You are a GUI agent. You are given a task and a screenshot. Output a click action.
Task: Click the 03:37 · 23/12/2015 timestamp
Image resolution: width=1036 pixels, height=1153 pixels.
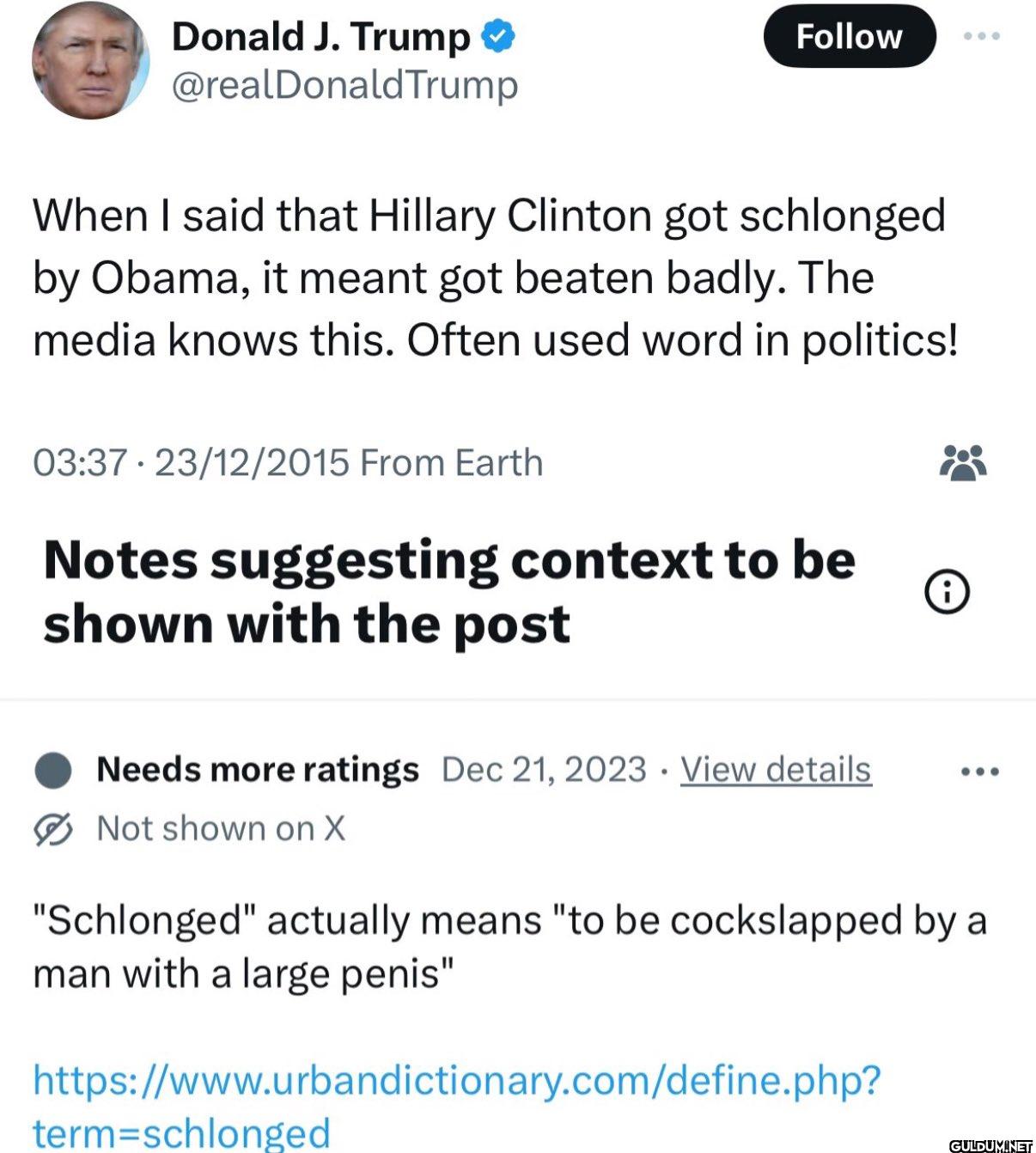192,463
